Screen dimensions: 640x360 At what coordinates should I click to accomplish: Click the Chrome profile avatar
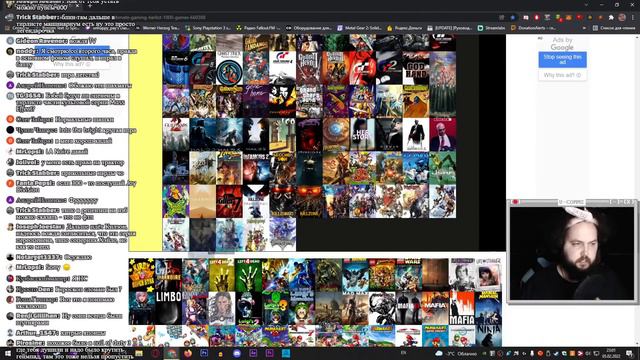pyautogui.click(x=622, y=17)
